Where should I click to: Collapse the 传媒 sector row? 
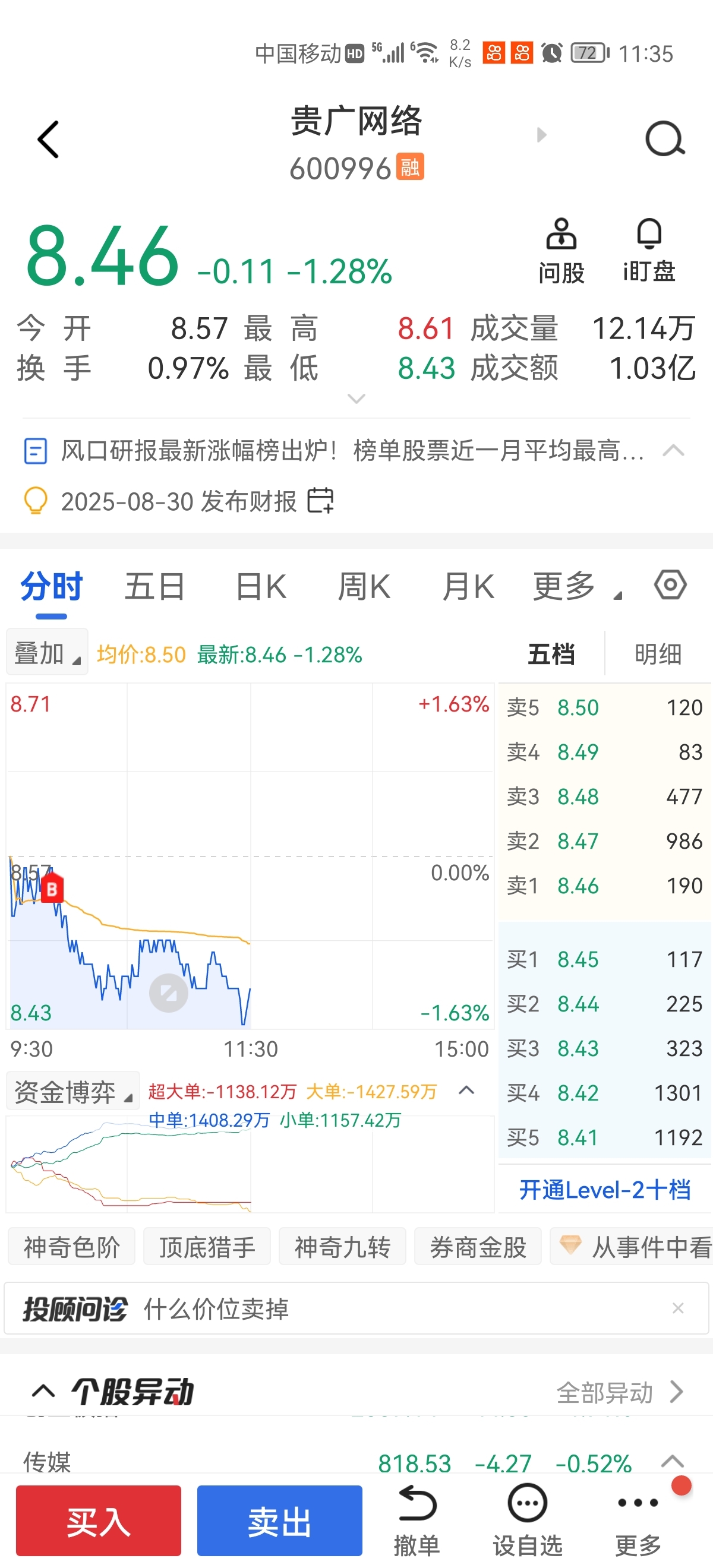672,1461
